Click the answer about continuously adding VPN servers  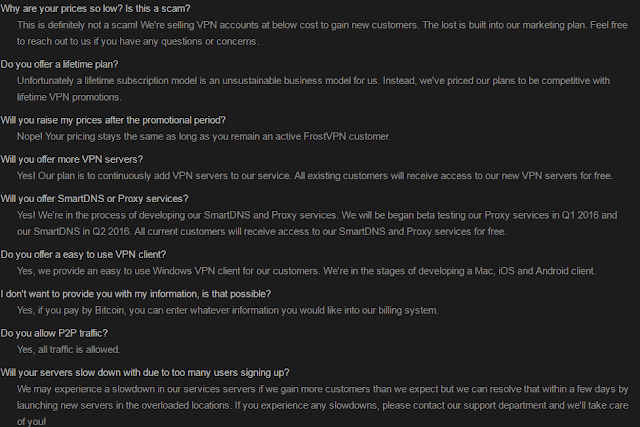tap(315, 176)
